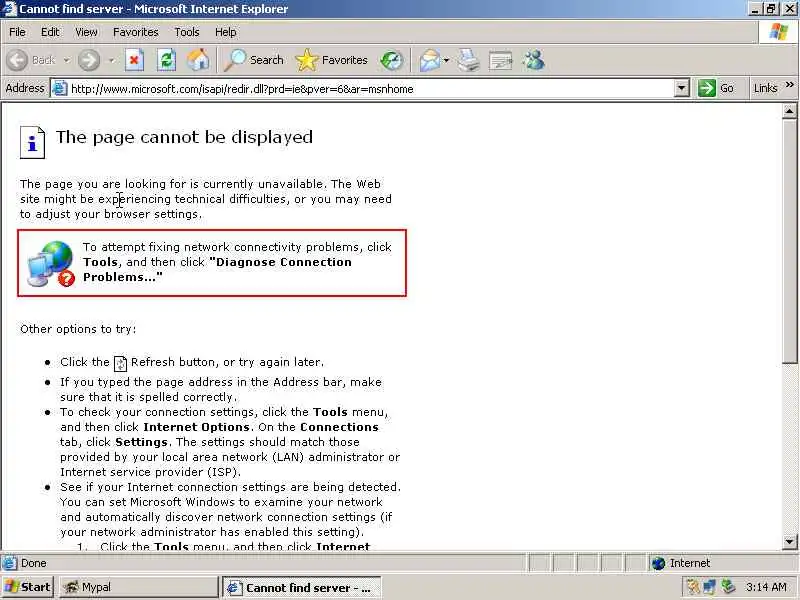
Task: Go to Home page icon
Action: click(198, 60)
